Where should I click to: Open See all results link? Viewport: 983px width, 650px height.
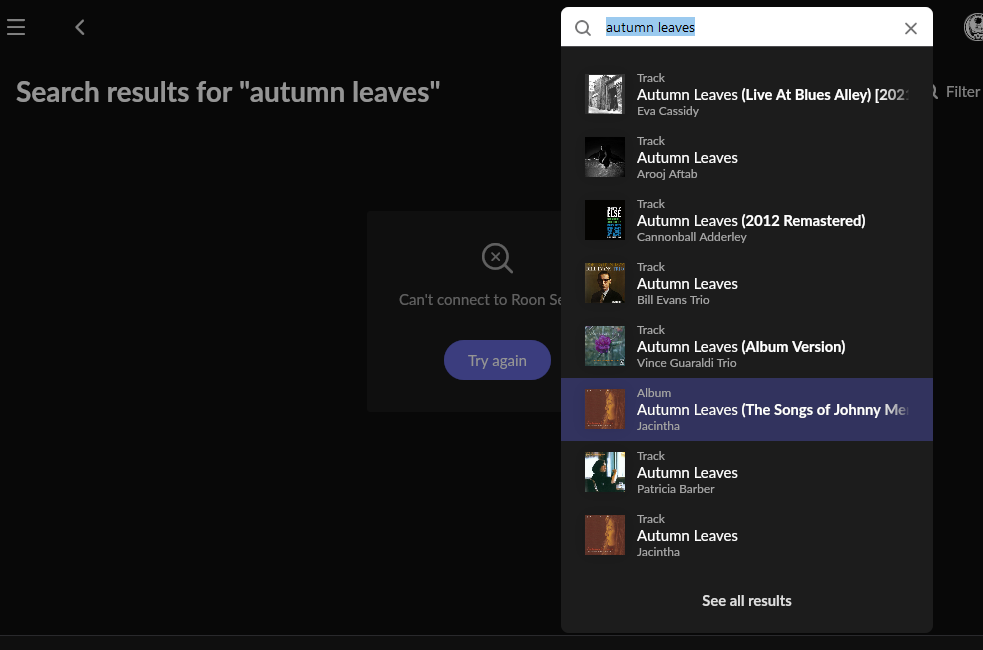tap(747, 600)
